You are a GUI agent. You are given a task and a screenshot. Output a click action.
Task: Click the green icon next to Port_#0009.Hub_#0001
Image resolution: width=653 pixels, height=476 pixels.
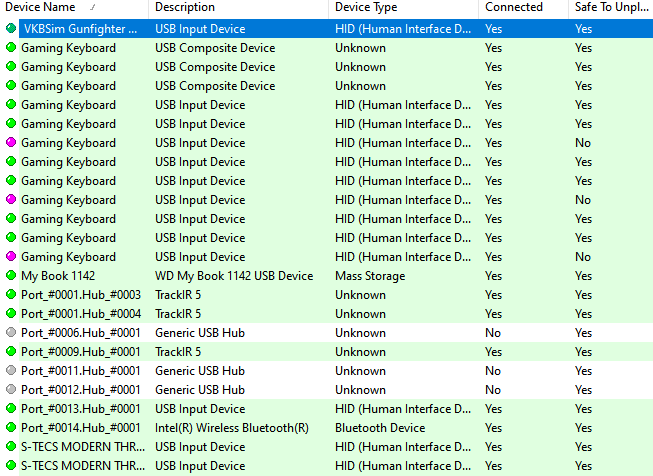(11, 352)
